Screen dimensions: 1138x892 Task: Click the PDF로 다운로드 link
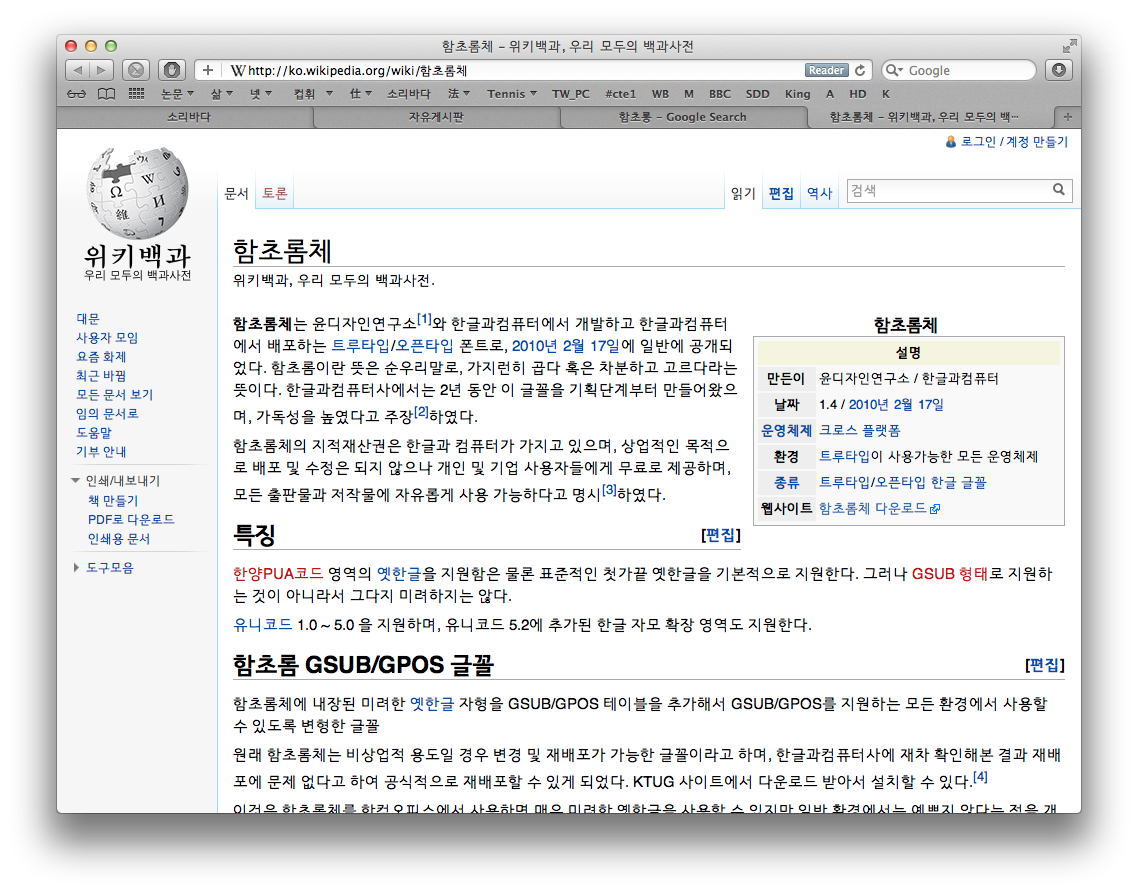(131, 519)
